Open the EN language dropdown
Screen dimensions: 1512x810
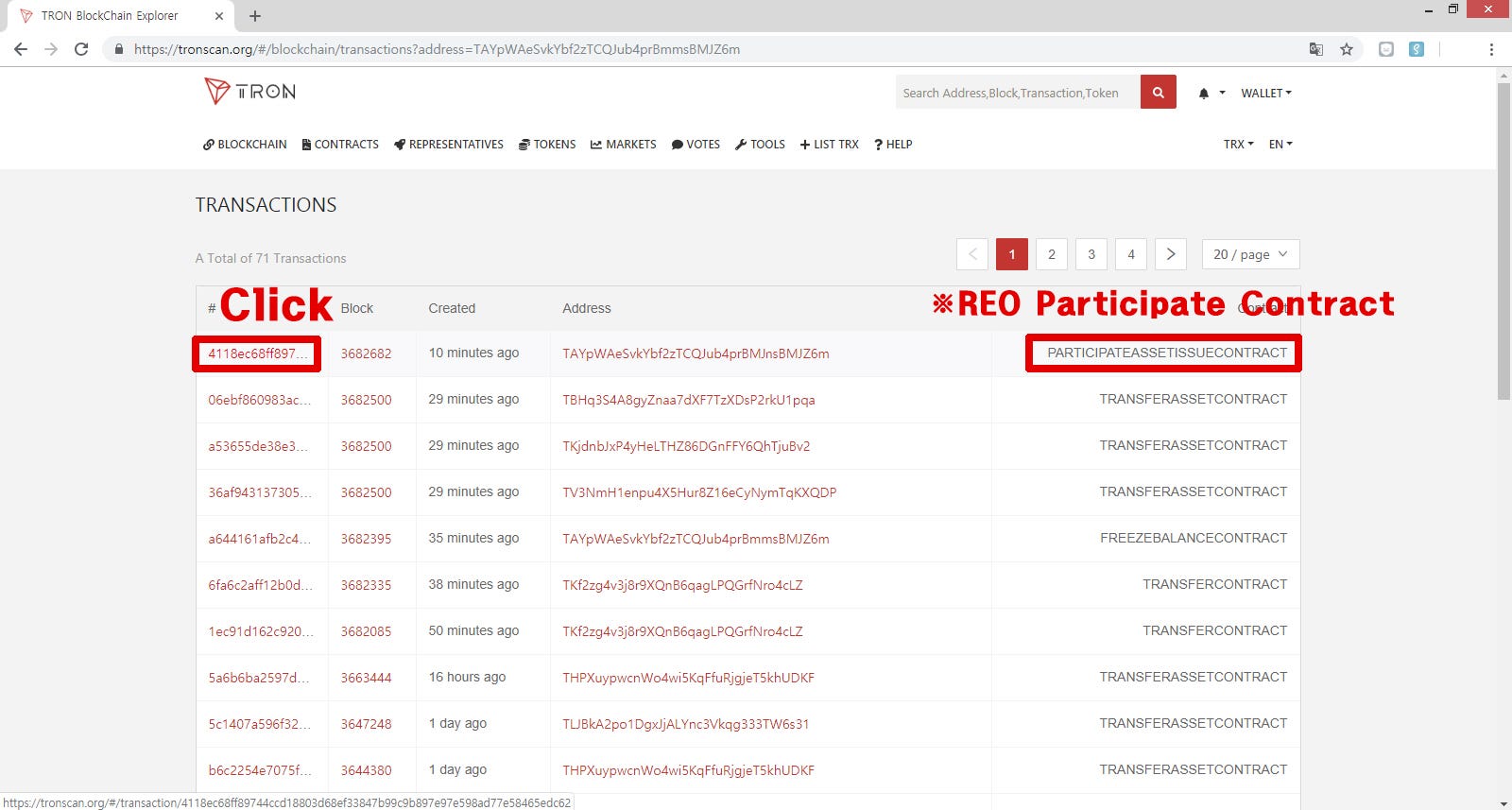point(1280,145)
